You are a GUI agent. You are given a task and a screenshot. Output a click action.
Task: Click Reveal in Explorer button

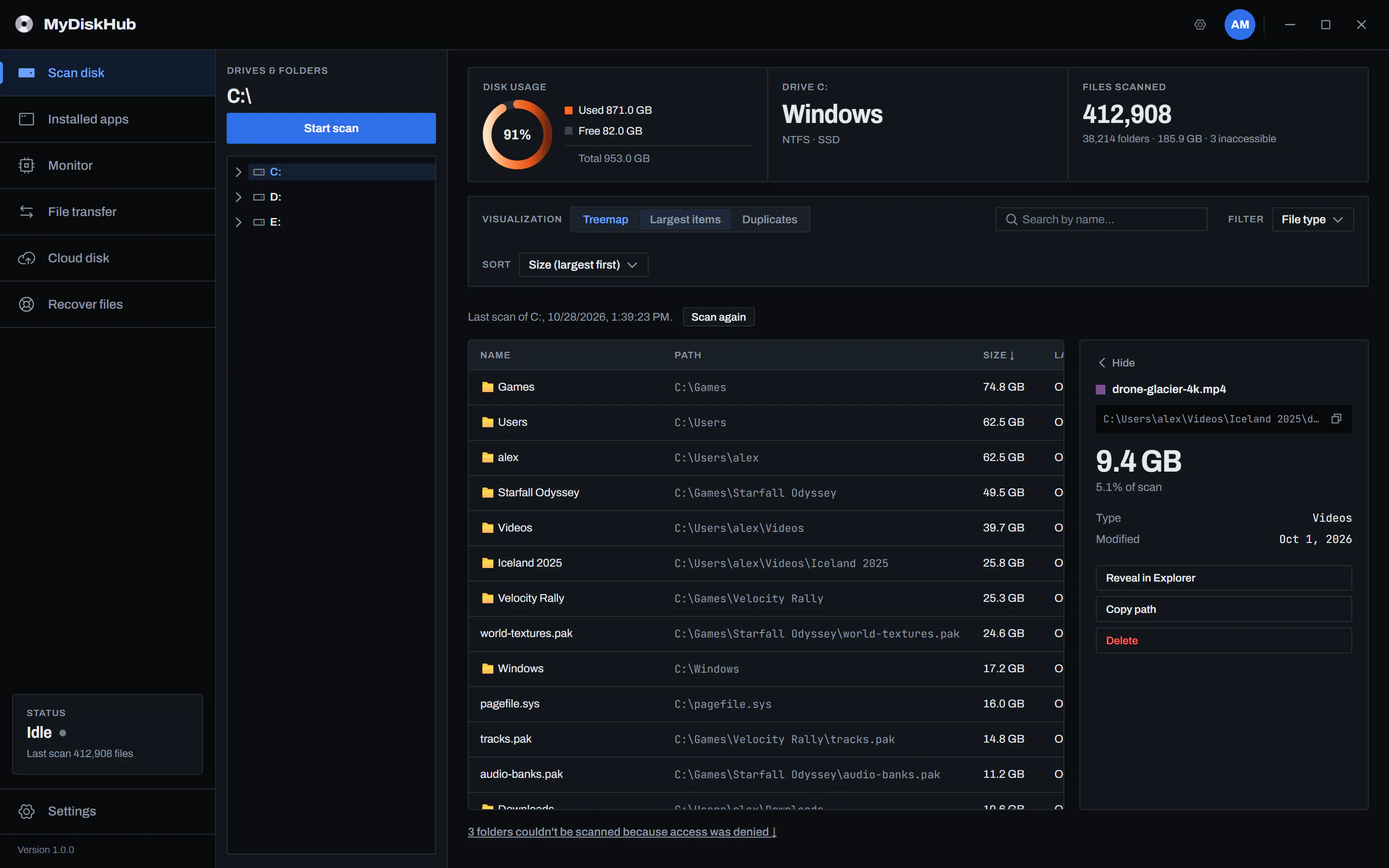coord(1224,578)
